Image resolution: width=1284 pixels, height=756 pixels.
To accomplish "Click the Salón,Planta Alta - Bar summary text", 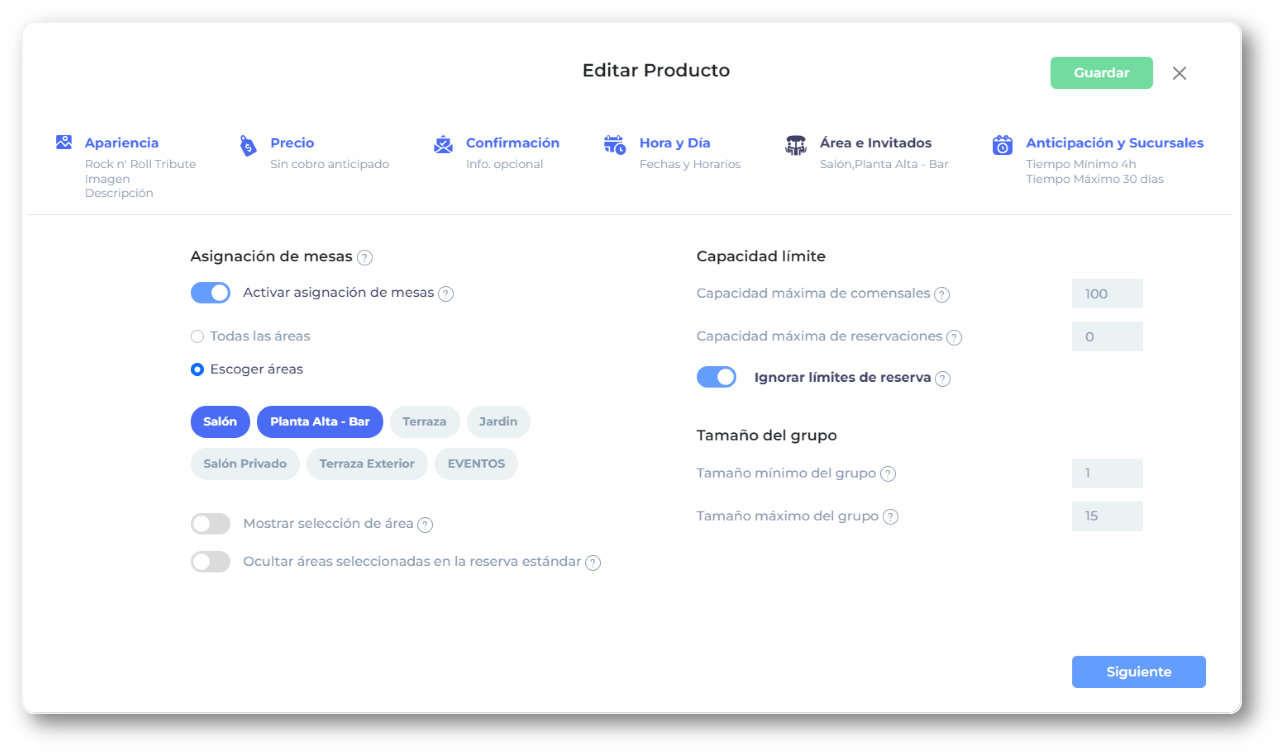I will point(884,164).
